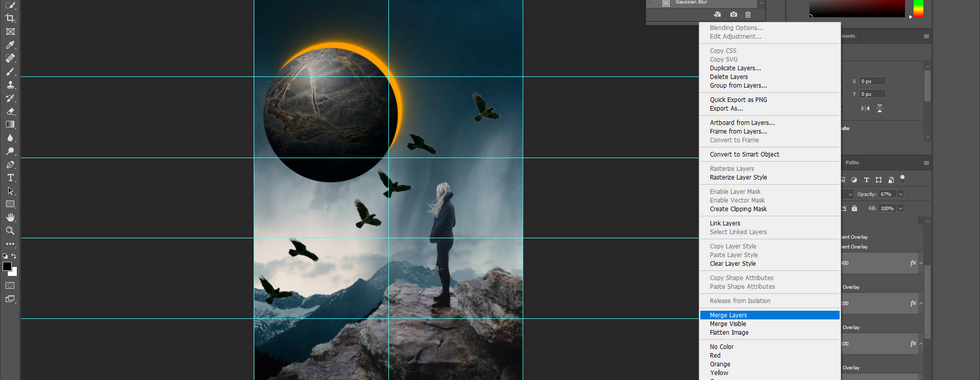Viewport: 980px width, 380px height.
Task: Reset to default foreground/background colors
Action: pos(5,256)
